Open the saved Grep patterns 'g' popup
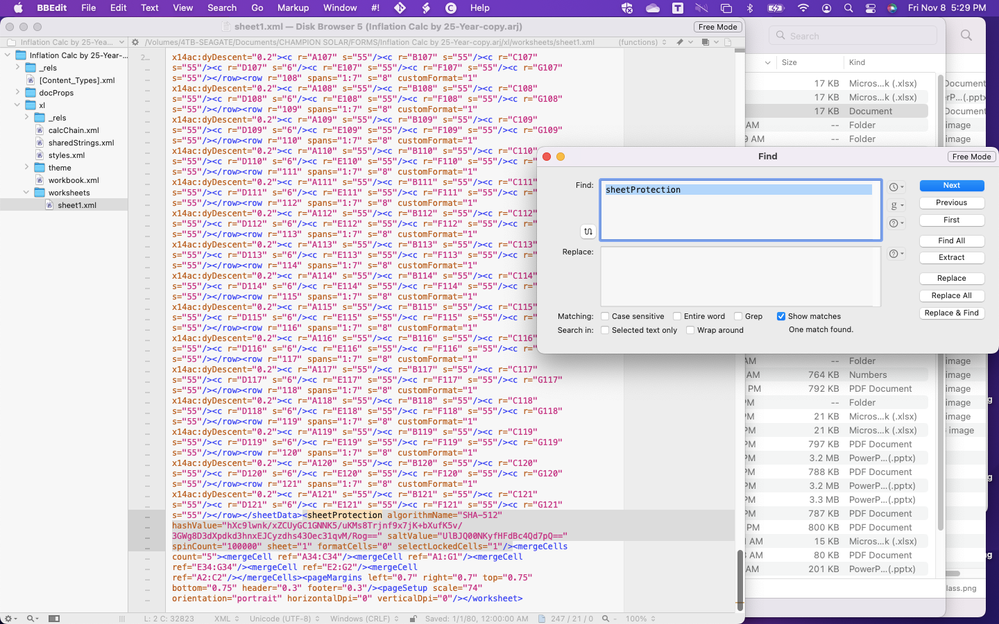This screenshot has width=999, height=624. pos(896,205)
